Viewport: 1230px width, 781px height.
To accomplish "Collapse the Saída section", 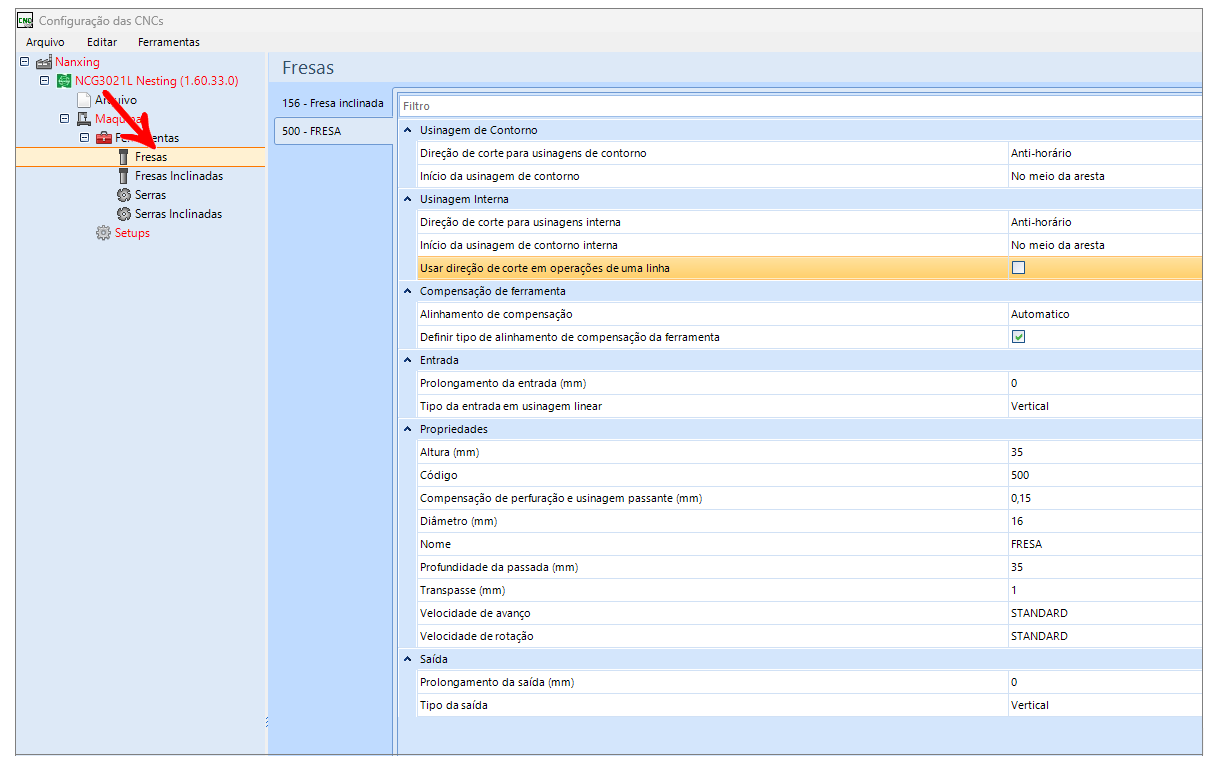I will point(407,659).
